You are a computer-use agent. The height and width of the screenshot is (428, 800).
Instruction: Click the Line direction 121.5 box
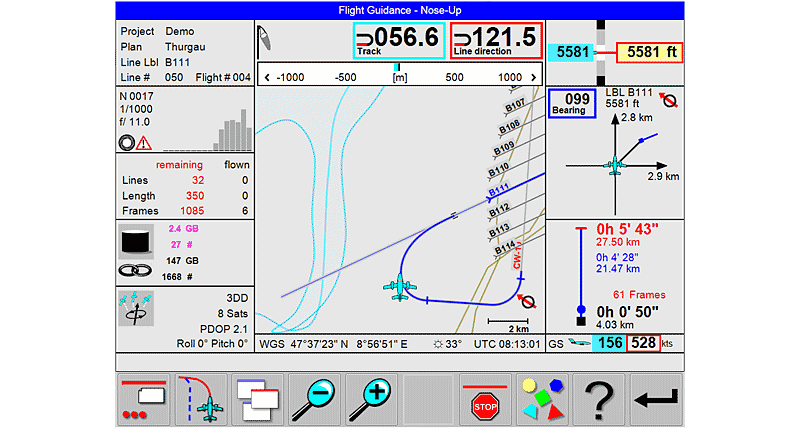click(x=497, y=40)
